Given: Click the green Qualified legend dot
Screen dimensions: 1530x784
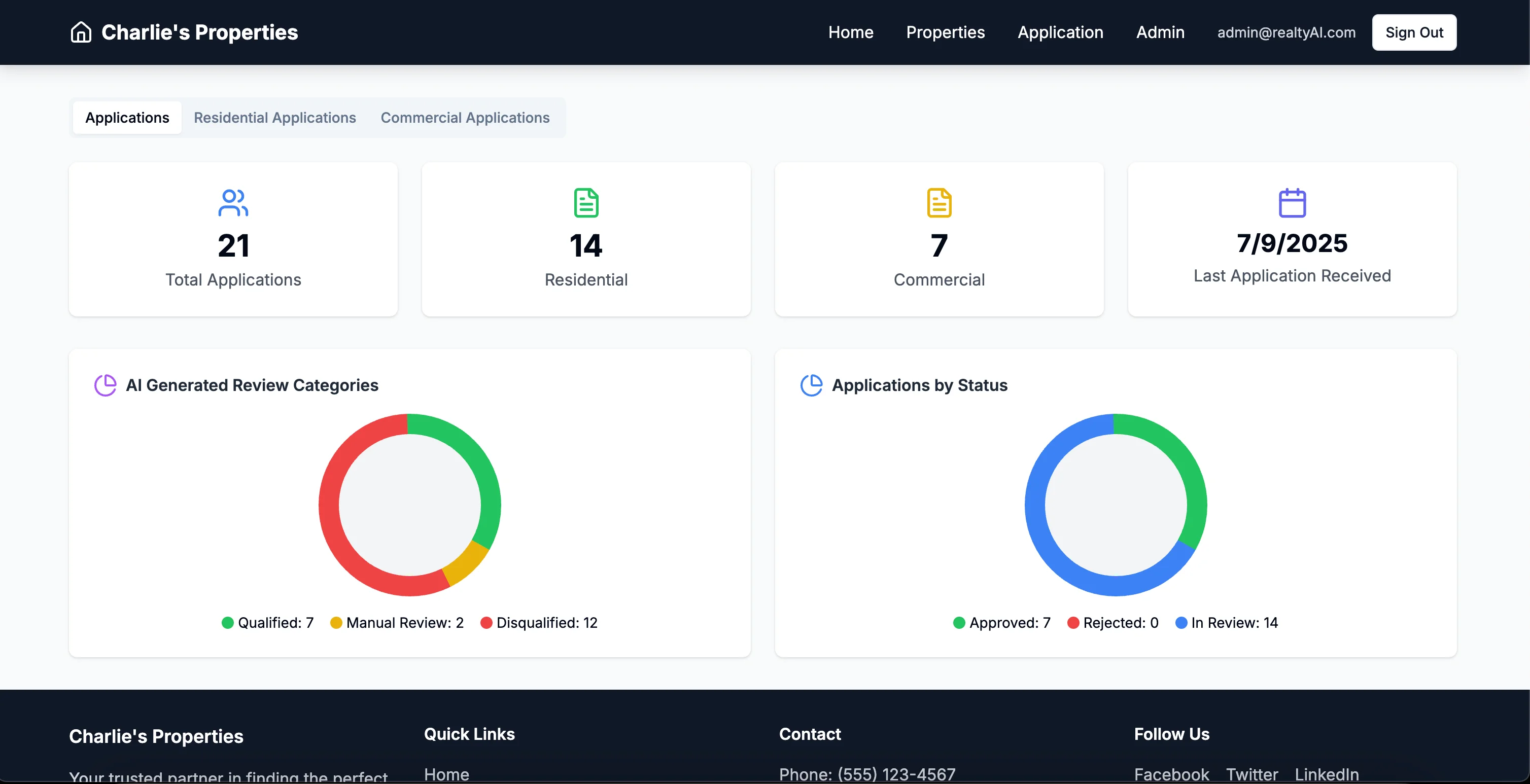Looking at the screenshot, I should [x=227, y=622].
